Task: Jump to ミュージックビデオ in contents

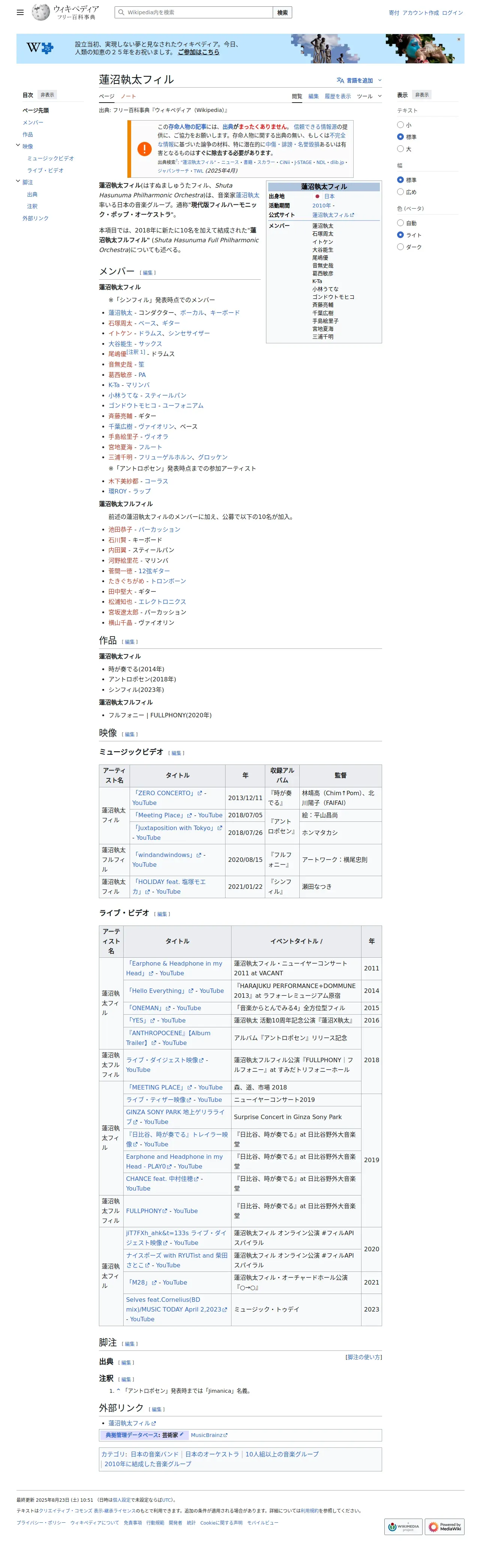Action: point(51,158)
